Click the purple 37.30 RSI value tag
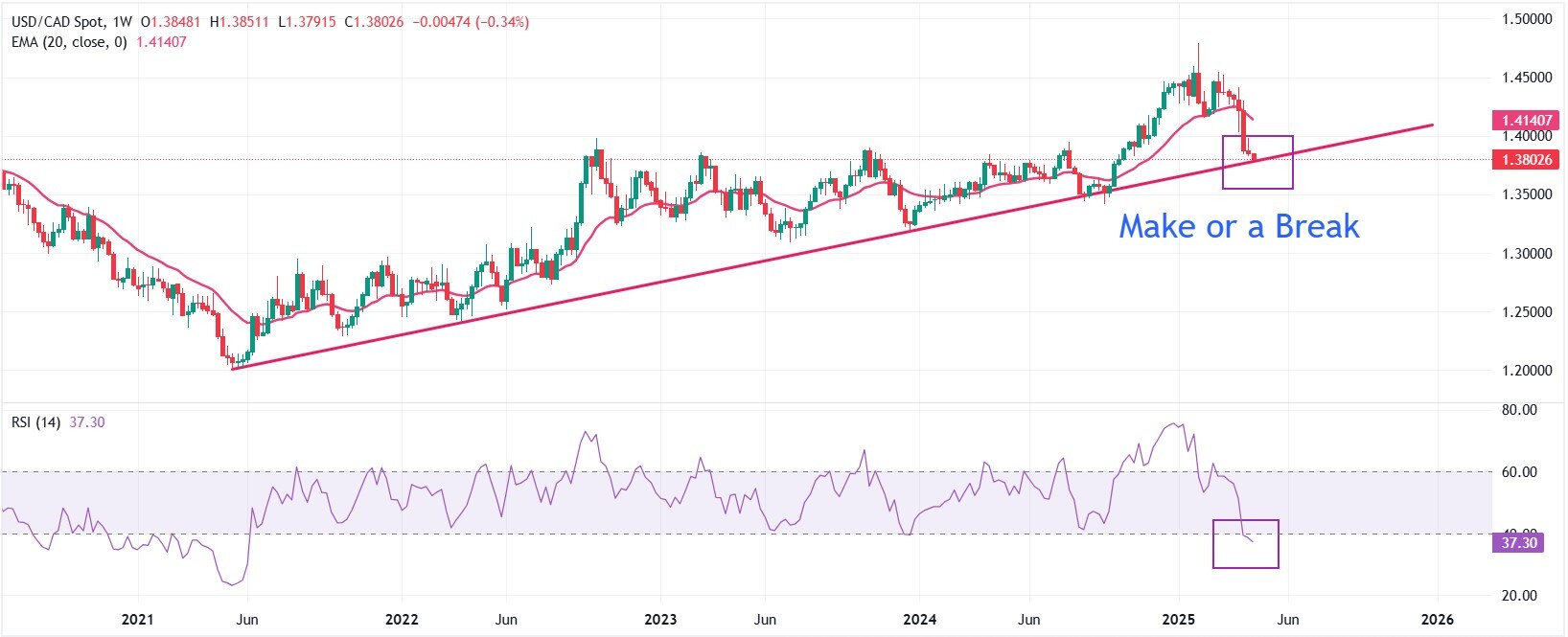The width and height of the screenshot is (1568, 637). 1518,543
